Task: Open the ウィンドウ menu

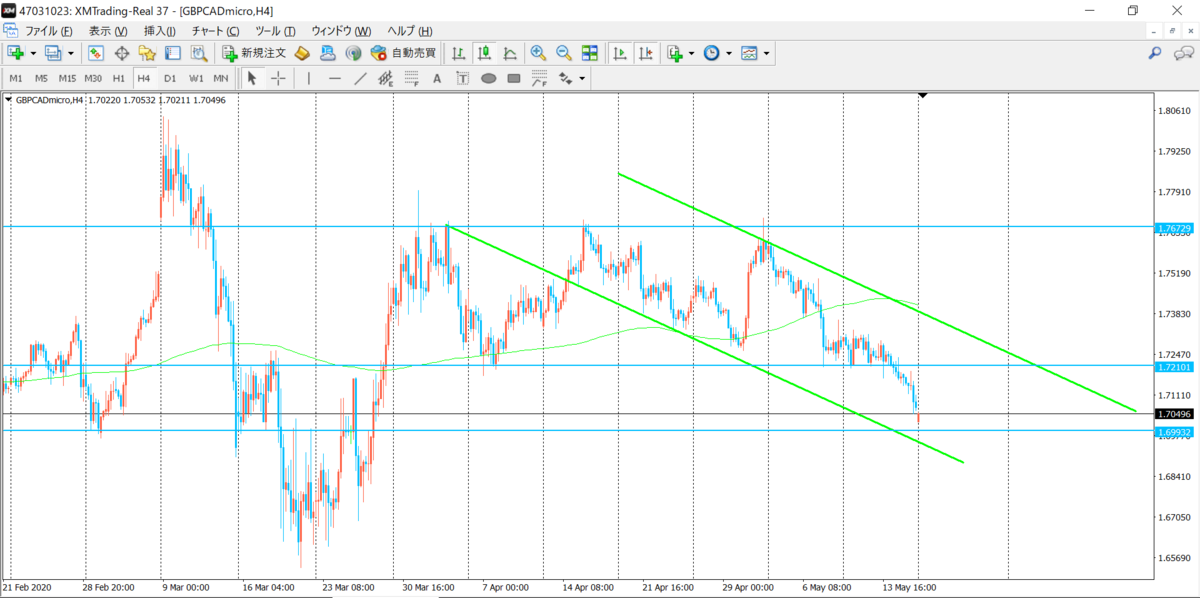Action: pos(341,31)
